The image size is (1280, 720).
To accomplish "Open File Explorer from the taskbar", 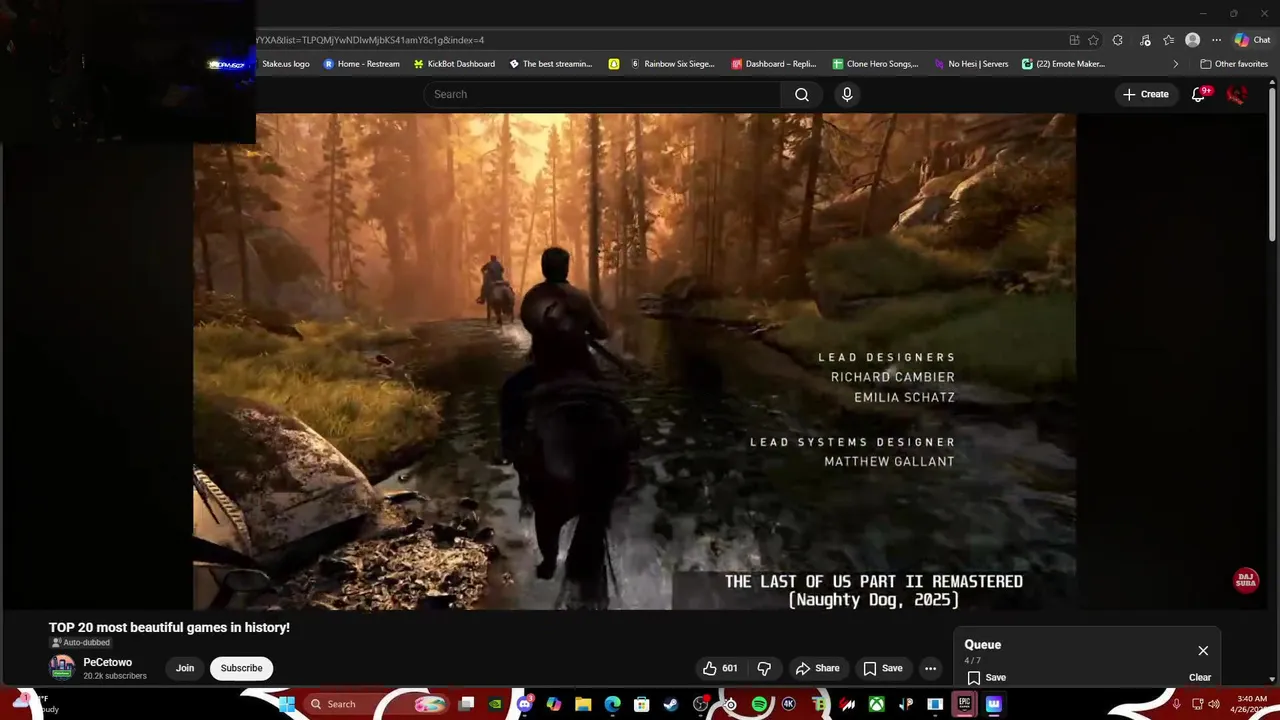I will (x=583, y=704).
